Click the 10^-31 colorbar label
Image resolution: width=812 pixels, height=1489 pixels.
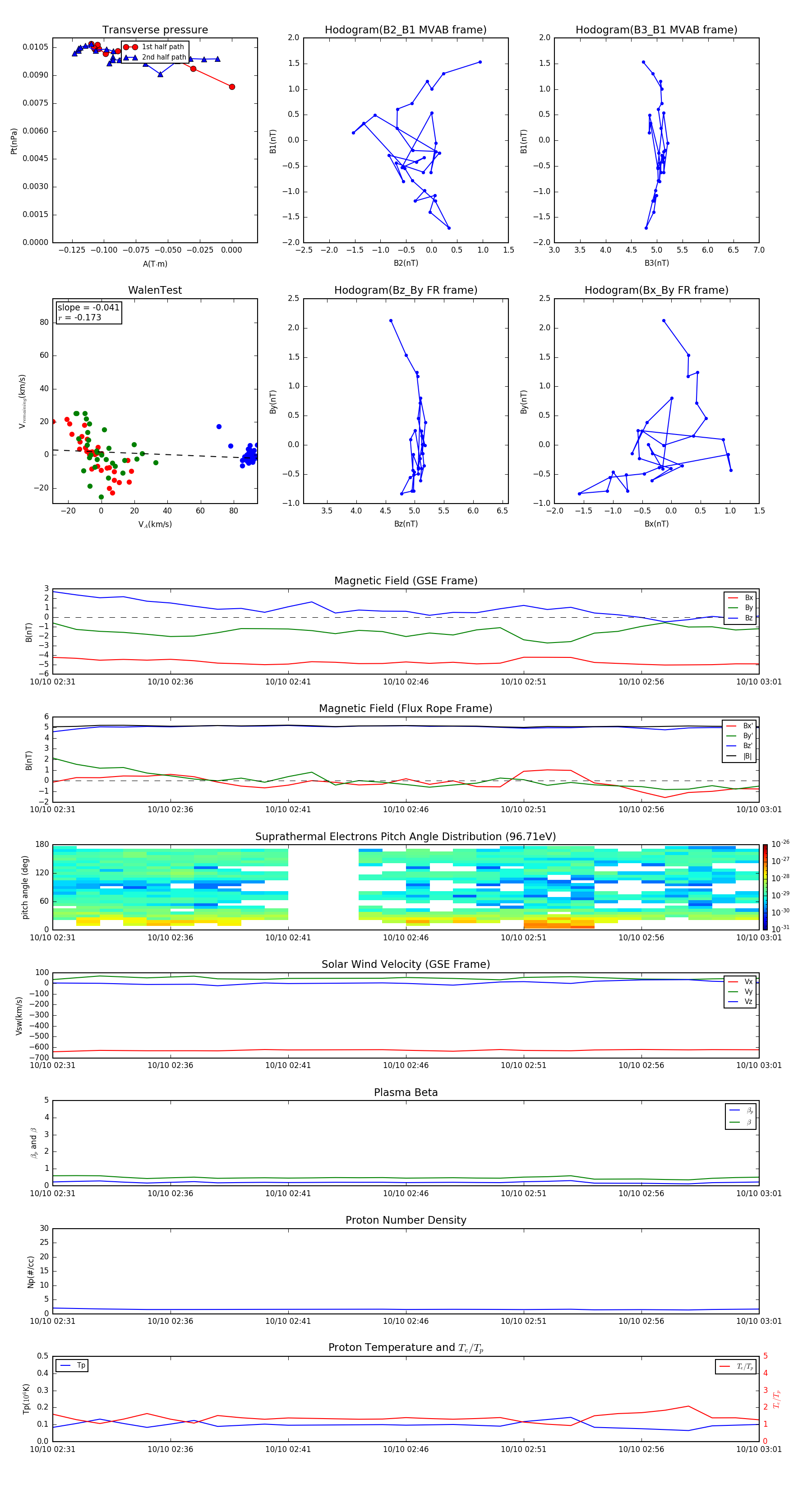[780, 929]
